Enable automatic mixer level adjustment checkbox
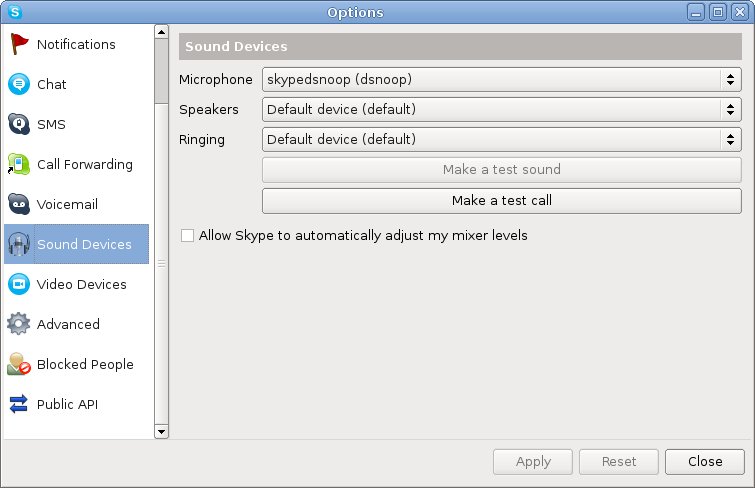Screen dimensions: 755x488 (x=187, y=236)
